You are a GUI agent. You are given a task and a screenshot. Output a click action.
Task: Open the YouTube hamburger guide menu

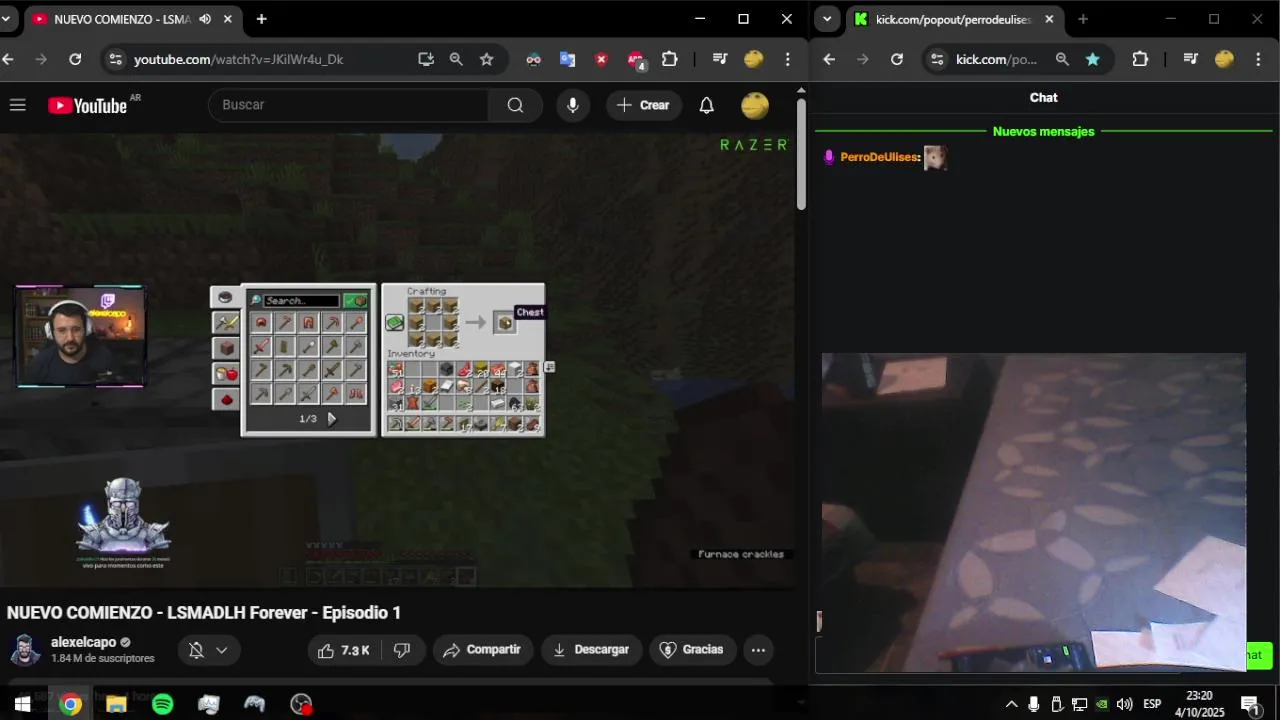coord(17,105)
